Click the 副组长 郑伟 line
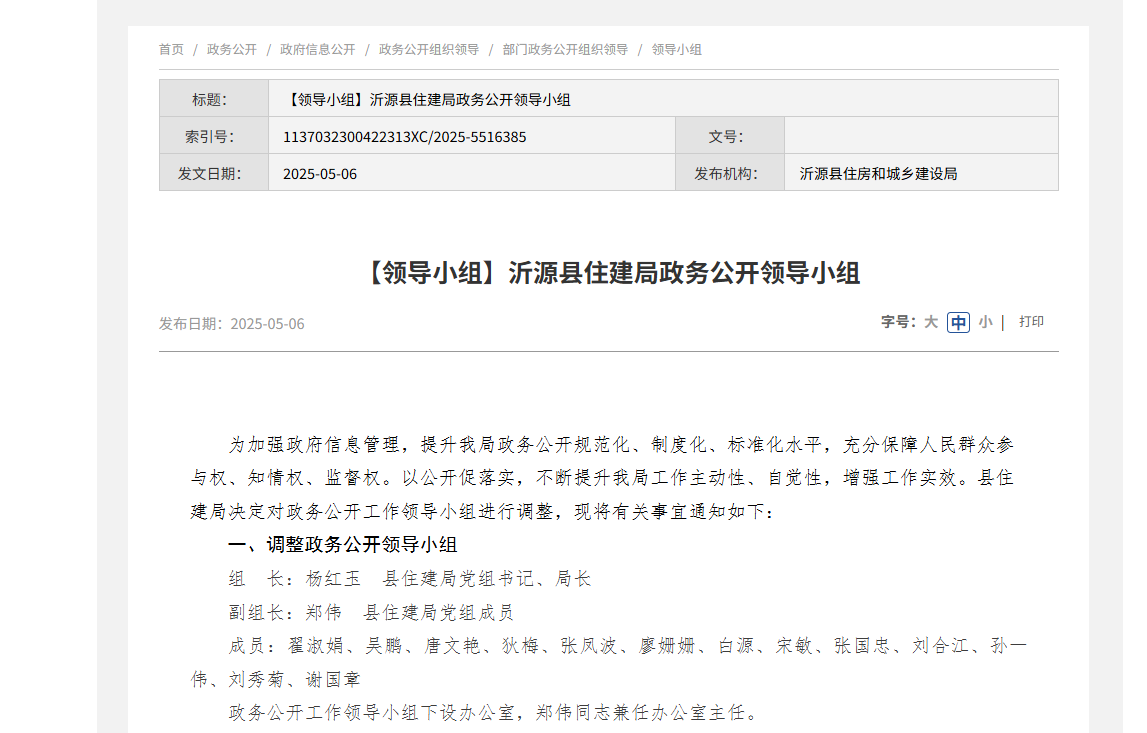This screenshot has height=733, width=1147. (x=371, y=613)
